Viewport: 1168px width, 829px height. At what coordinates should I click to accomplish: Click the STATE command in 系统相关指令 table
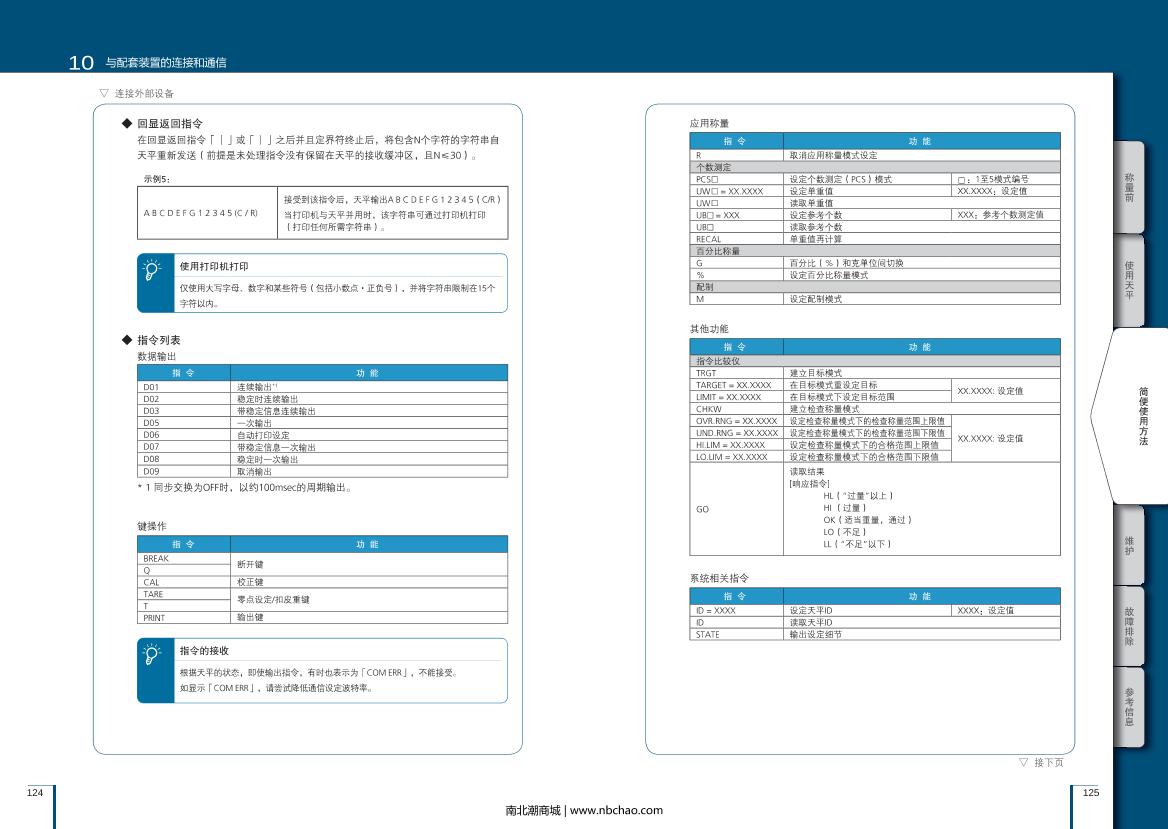pos(708,634)
